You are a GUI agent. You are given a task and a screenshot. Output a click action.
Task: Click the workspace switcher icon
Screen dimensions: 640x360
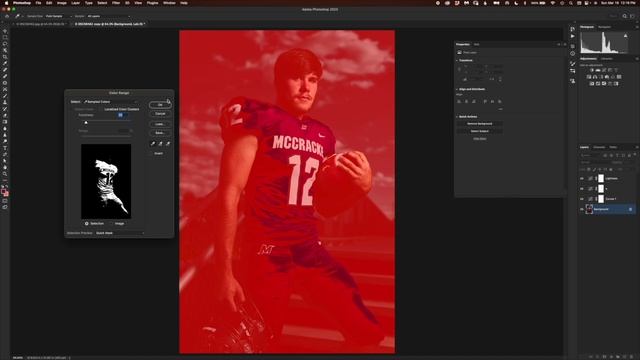point(632,16)
